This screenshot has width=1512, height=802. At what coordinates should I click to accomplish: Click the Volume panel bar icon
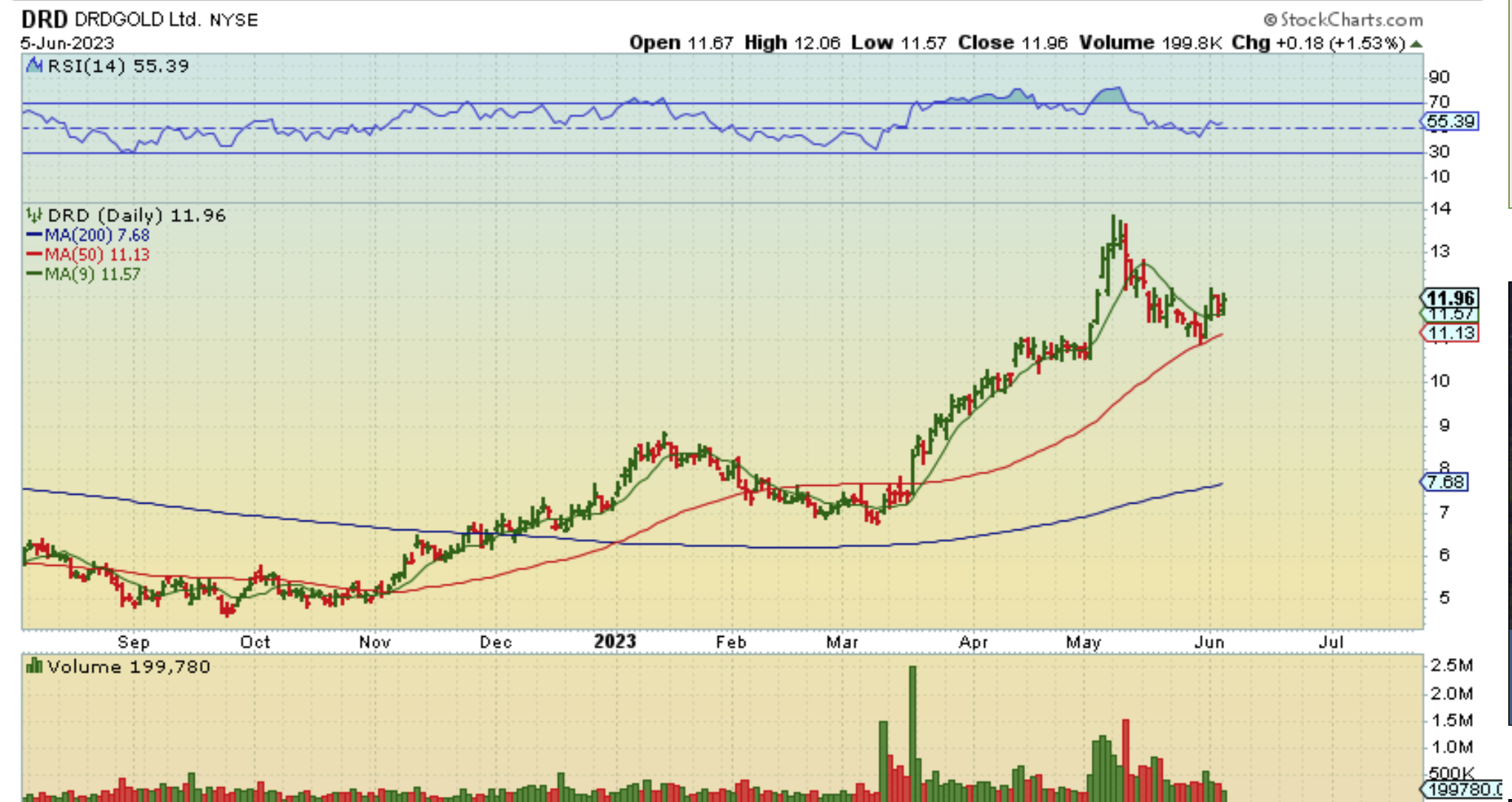pos(34,666)
